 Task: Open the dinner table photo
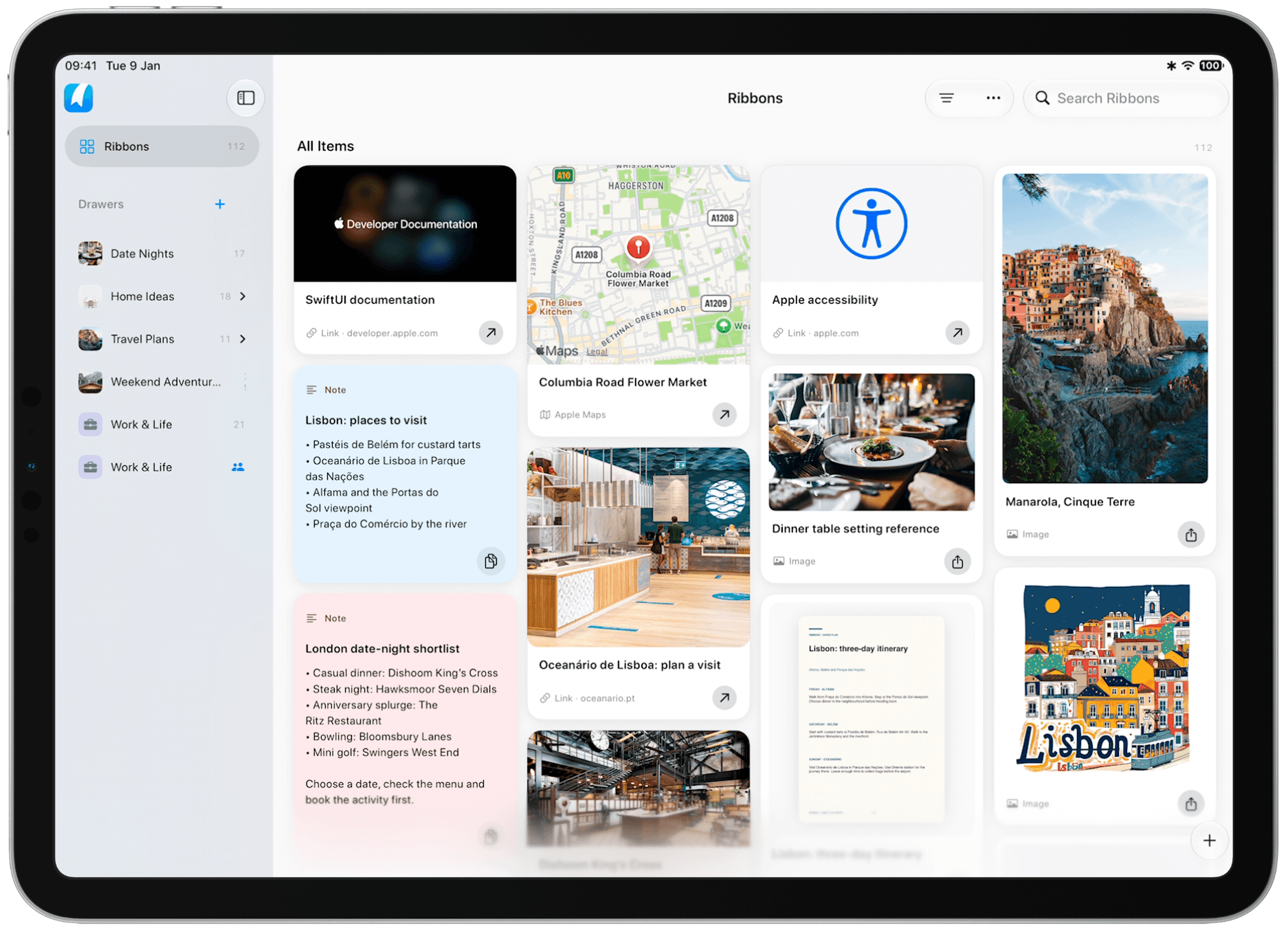tap(871, 442)
